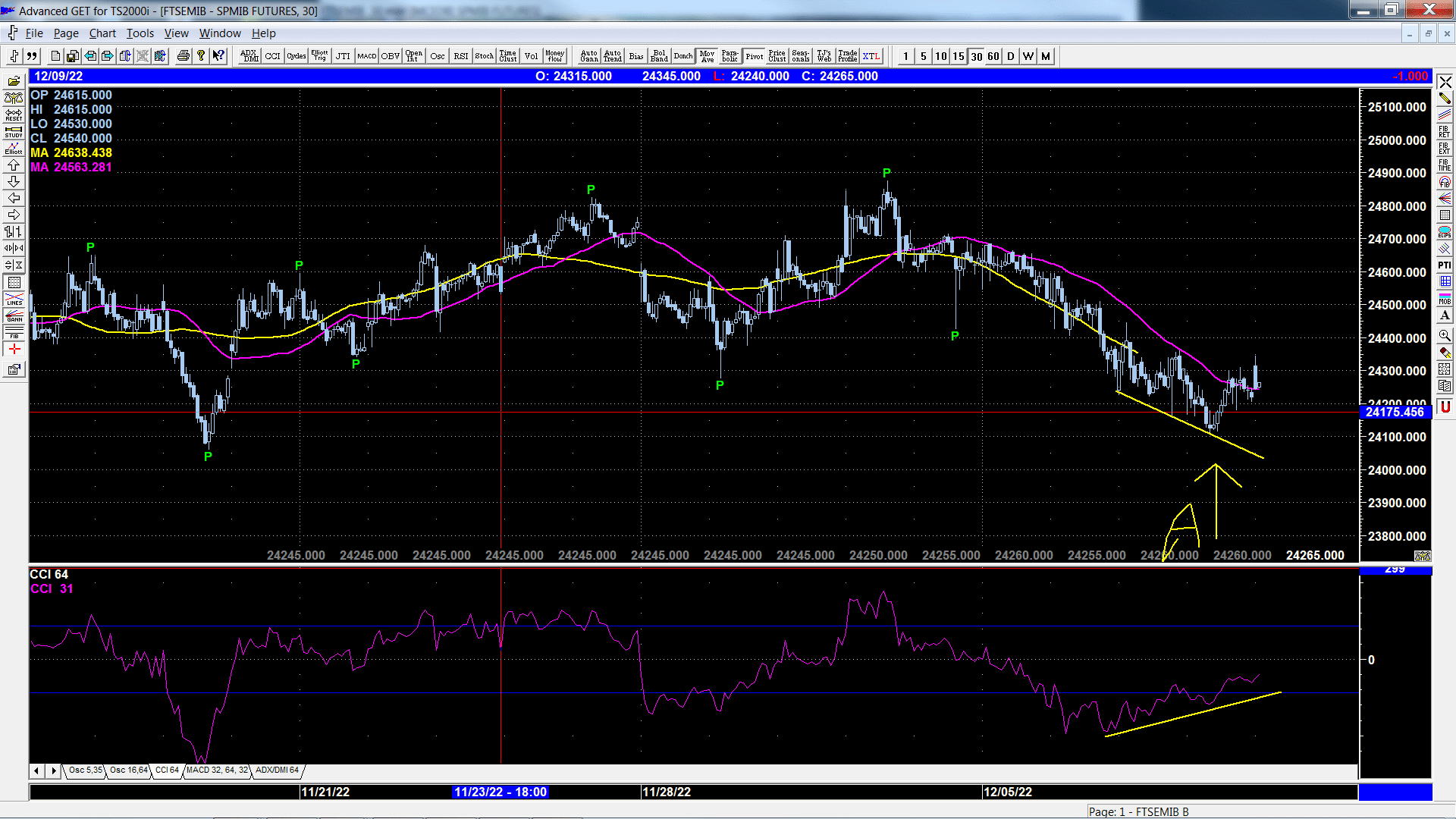The image size is (1456, 819).
Task: Toggle the Pivot study button
Action: coord(755,56)
